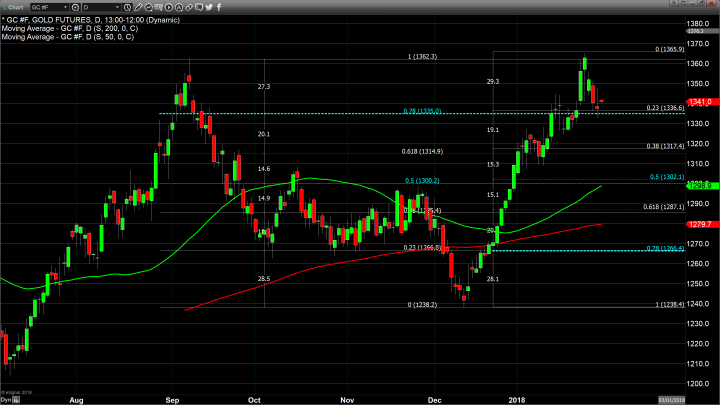720x405 pixels.
Task: Click the Twitter share icon
Action: (209, 7)
